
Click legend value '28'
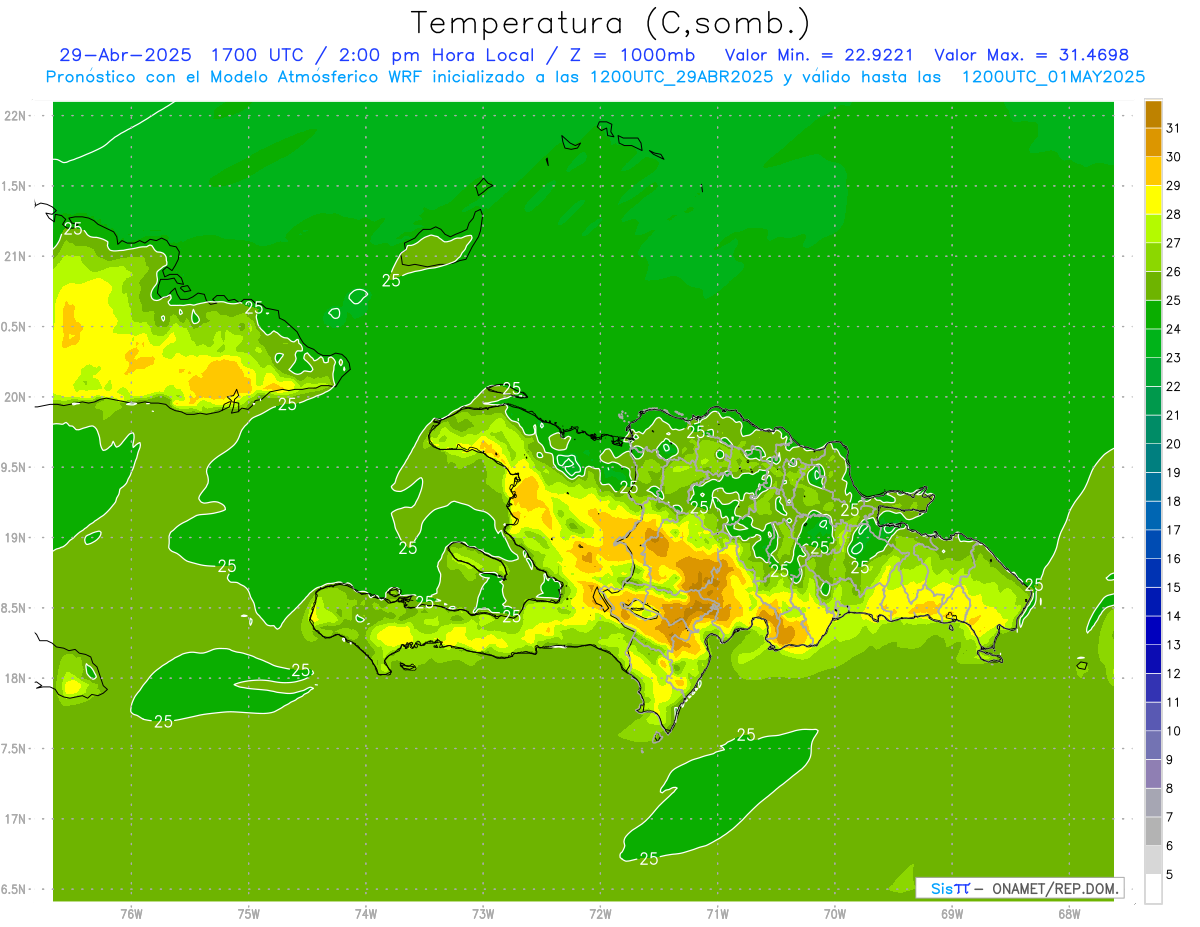(1173, 214)
